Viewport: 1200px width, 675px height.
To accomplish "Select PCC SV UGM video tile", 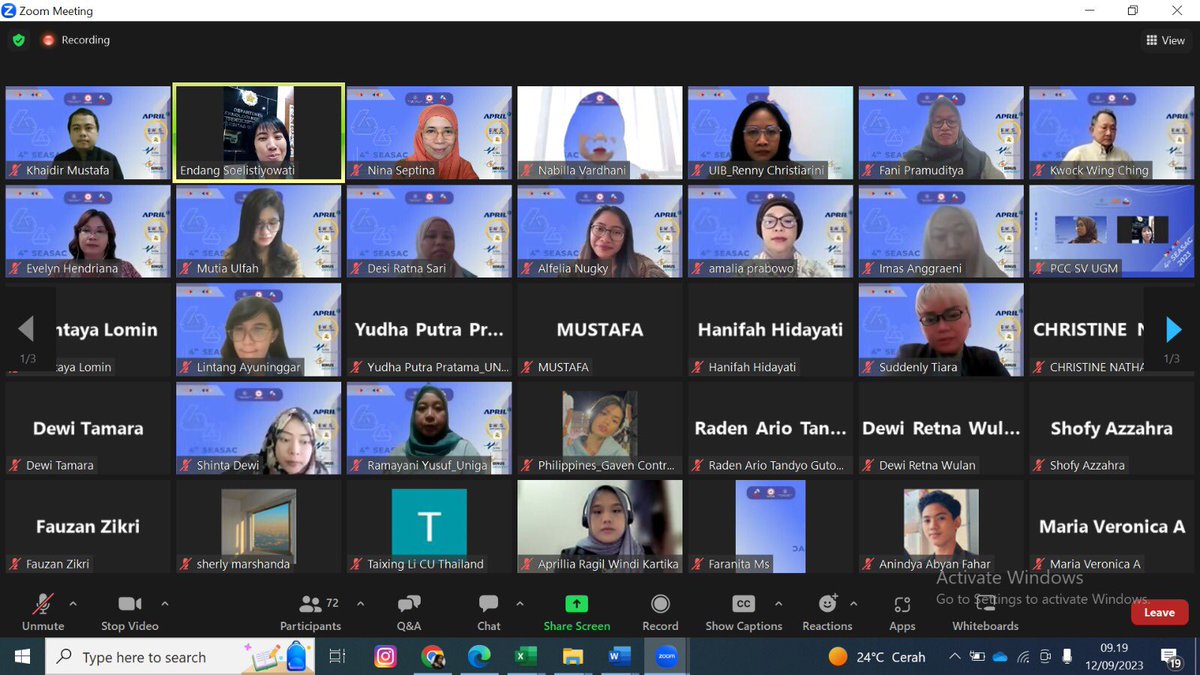I will (1111, 231).
